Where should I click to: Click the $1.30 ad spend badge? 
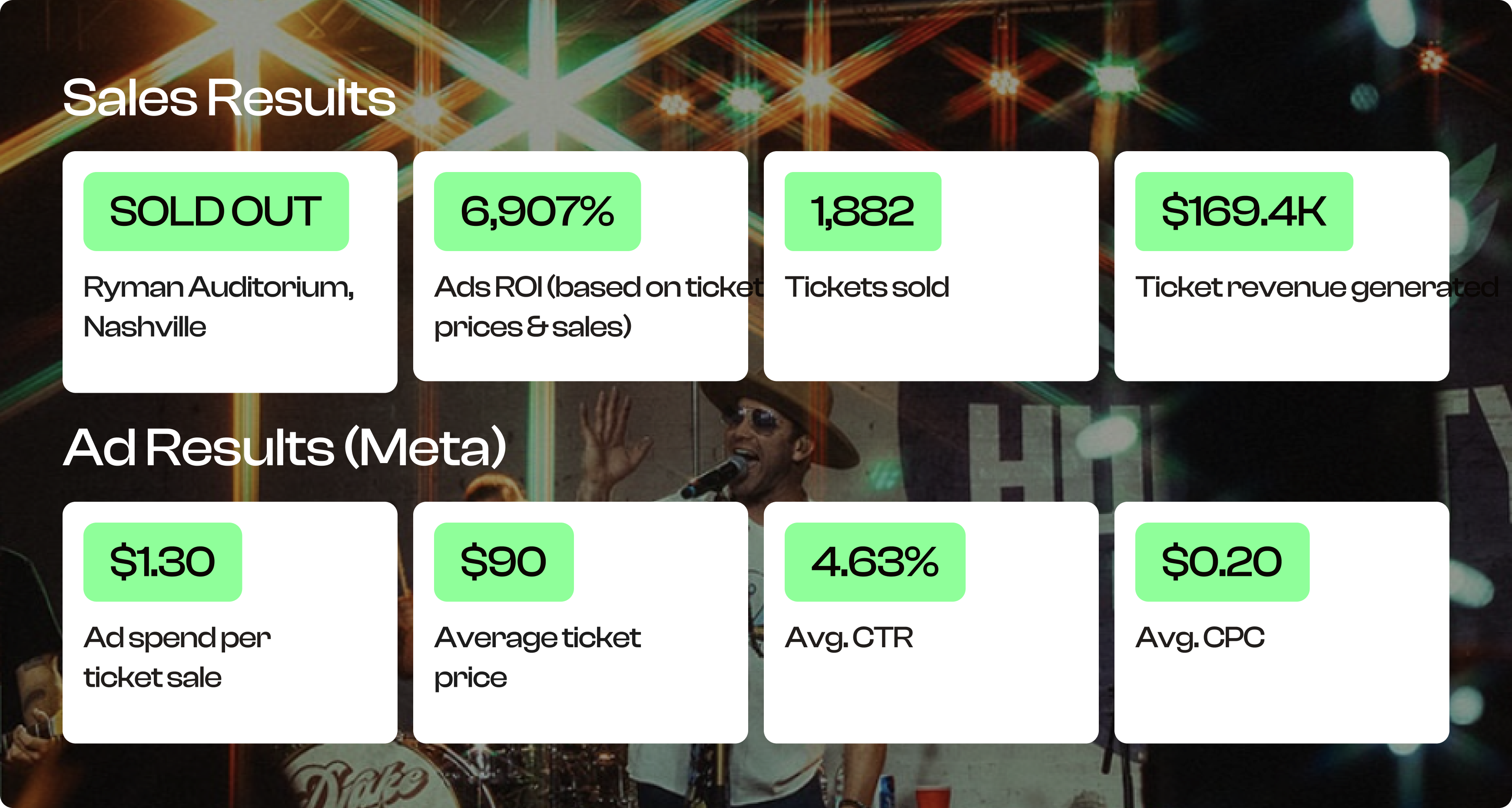(x=162, y=562)
